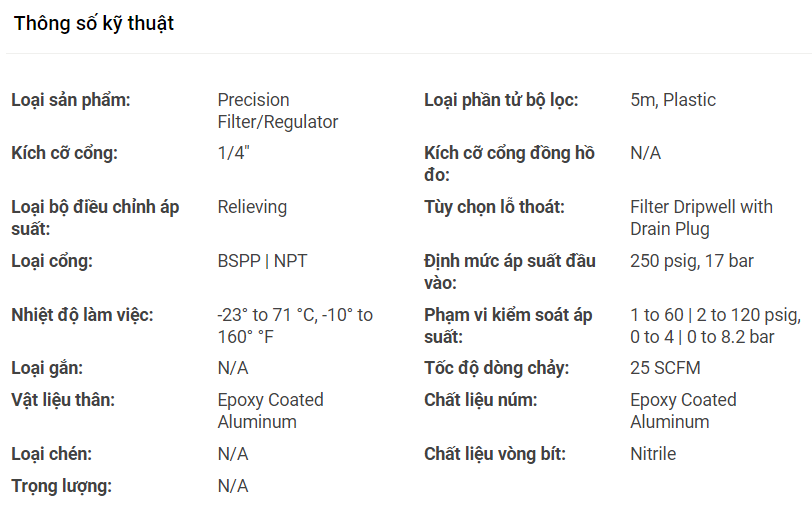Screen dimensions: 812x519
Task: Click the 'Filter Dripwell with Drain Plug' value
Action: [x=701, y=218]
